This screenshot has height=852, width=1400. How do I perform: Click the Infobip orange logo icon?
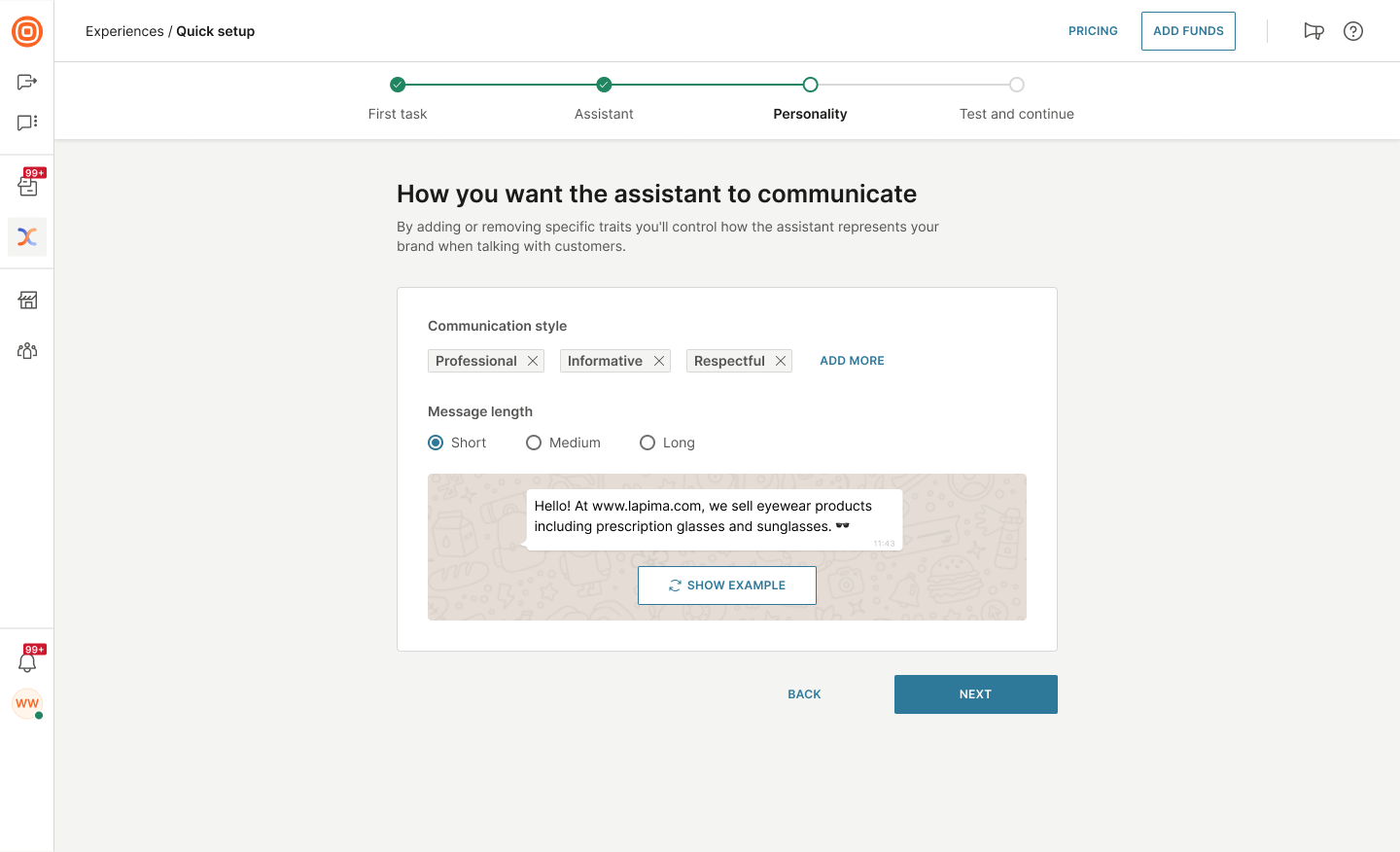(27, 31)
